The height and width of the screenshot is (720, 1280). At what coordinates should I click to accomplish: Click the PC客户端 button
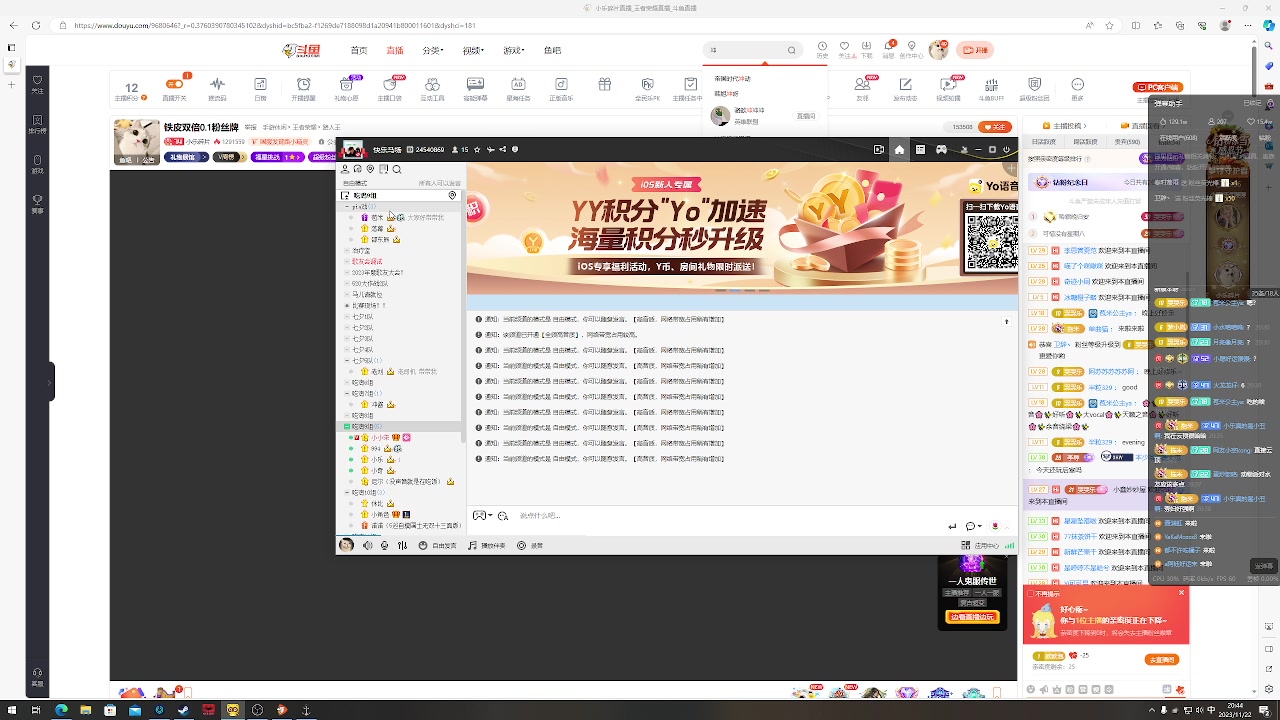click(x=1160, y=88)
